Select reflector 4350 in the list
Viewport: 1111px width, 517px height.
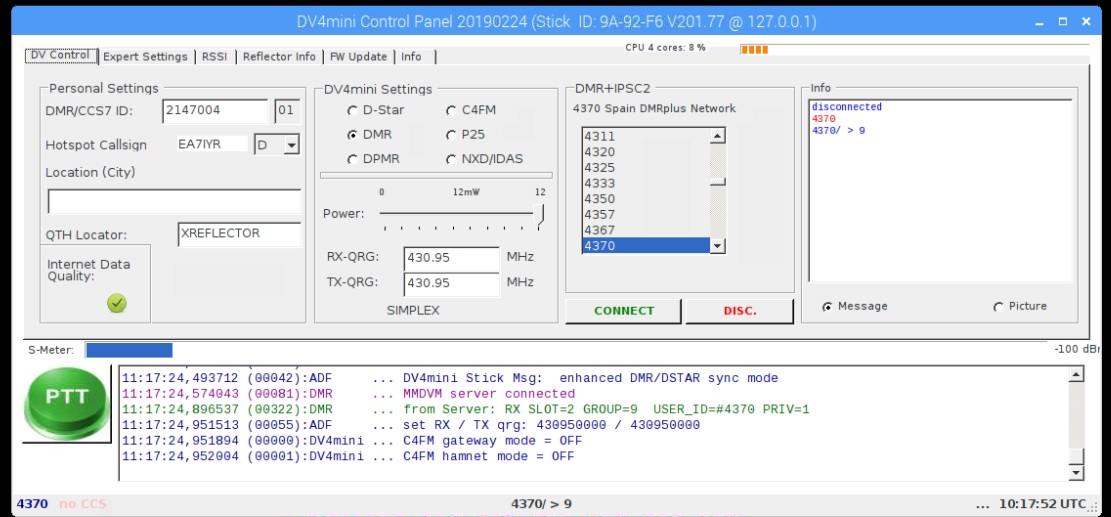[645, 199]
